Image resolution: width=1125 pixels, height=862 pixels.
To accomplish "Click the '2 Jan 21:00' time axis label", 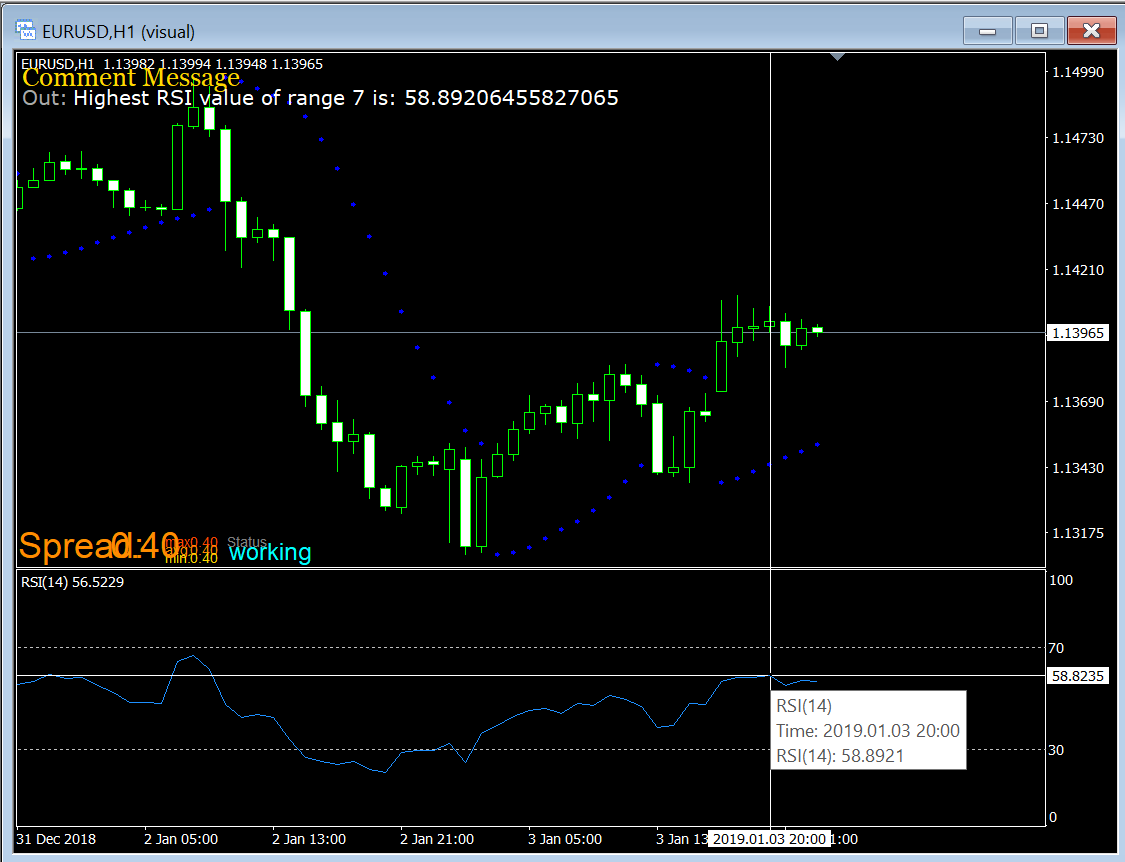I will [437, 839].
